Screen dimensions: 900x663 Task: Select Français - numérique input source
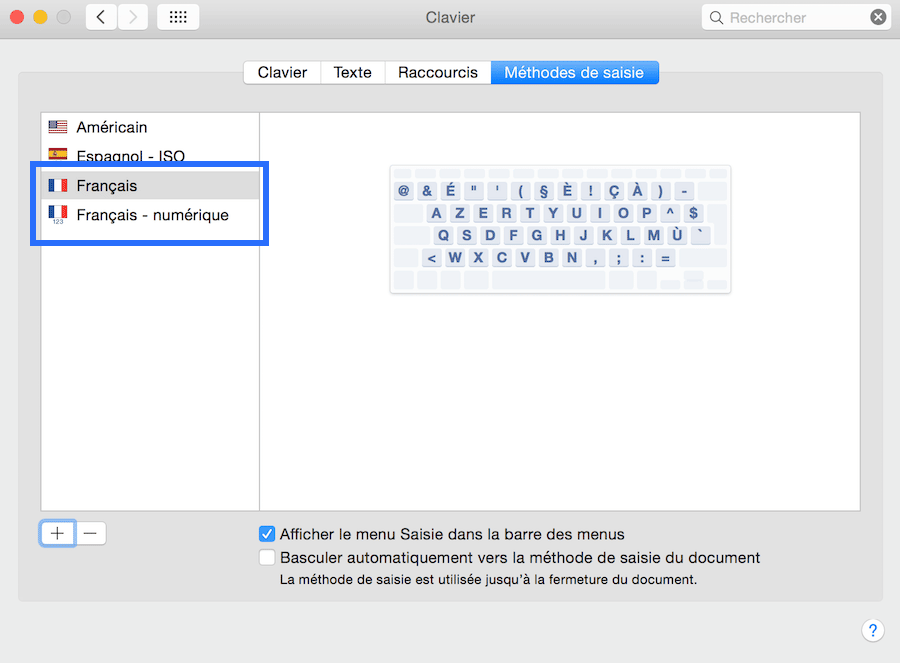[150, 215]
